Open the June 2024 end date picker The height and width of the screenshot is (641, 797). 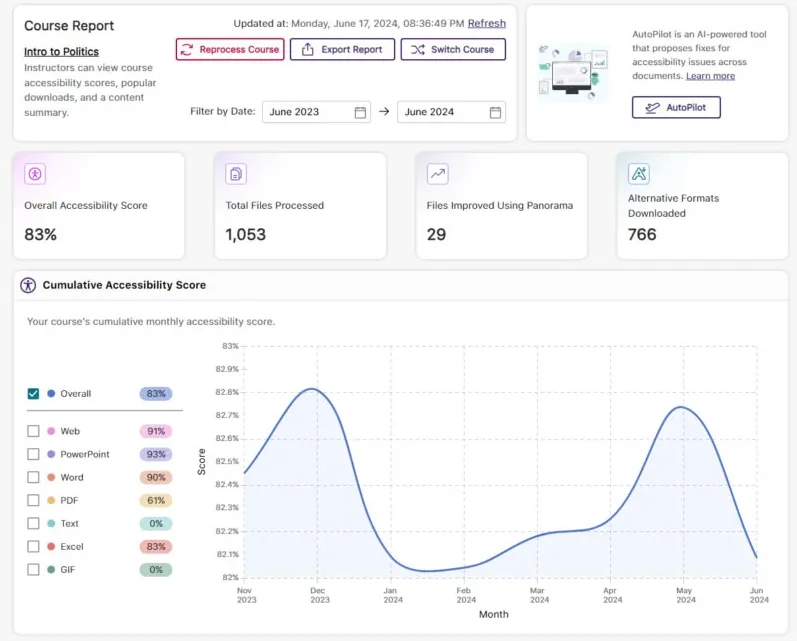coord(441,112)
